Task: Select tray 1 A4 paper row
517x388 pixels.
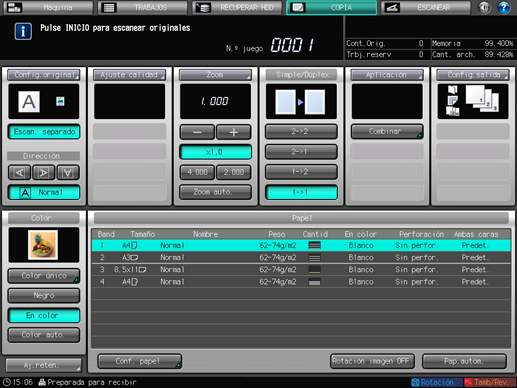Action: point(301,245)
